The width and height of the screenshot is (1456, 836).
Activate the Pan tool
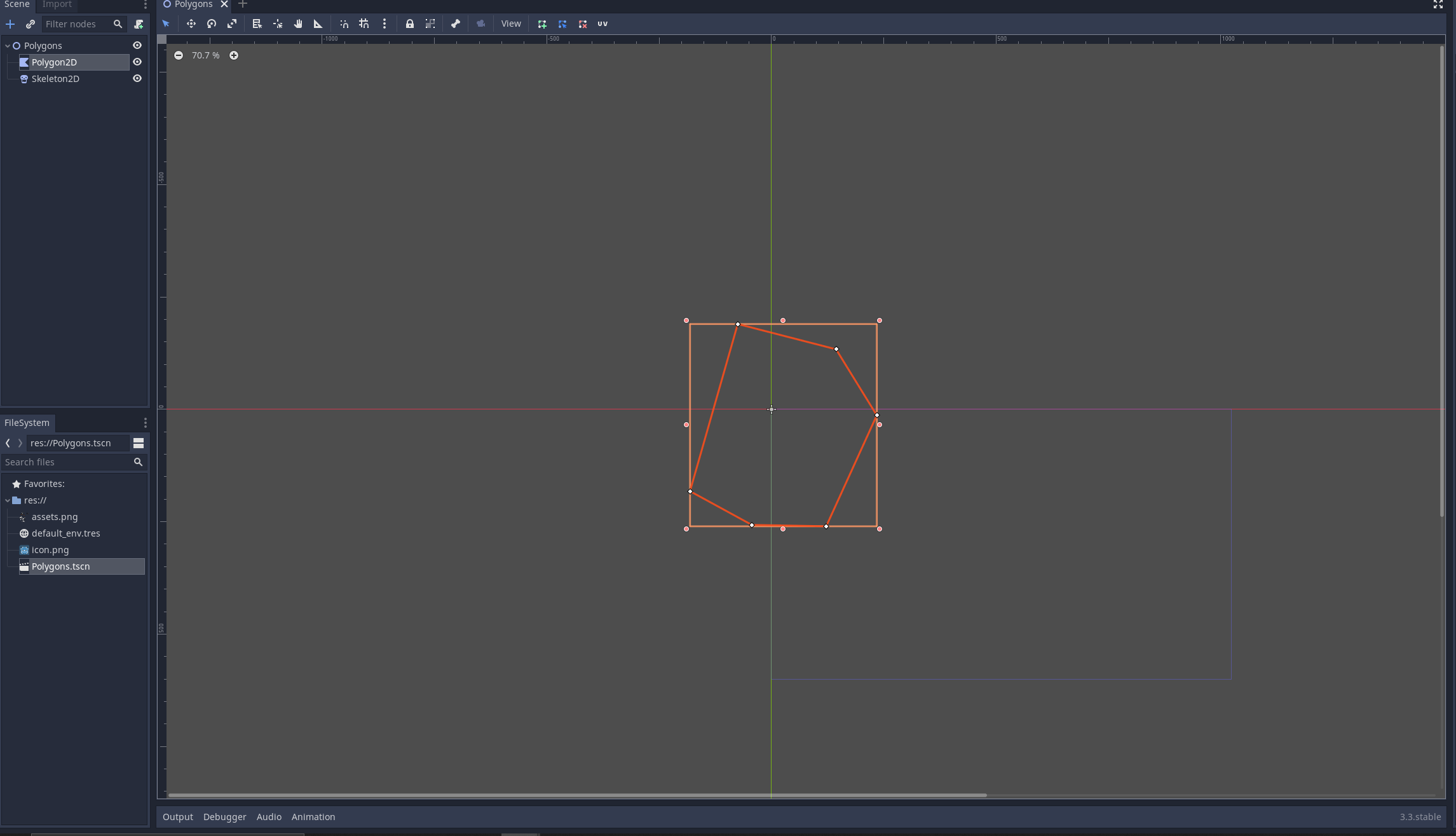tap(298, 24)
